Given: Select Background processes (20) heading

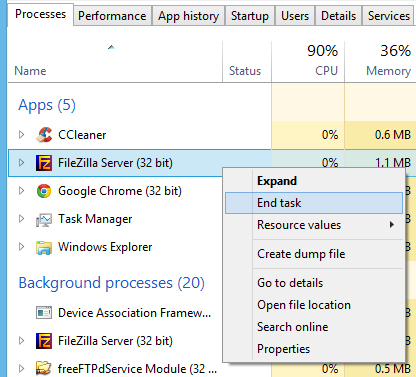Looking at the screenshot, I should (112, 283).
